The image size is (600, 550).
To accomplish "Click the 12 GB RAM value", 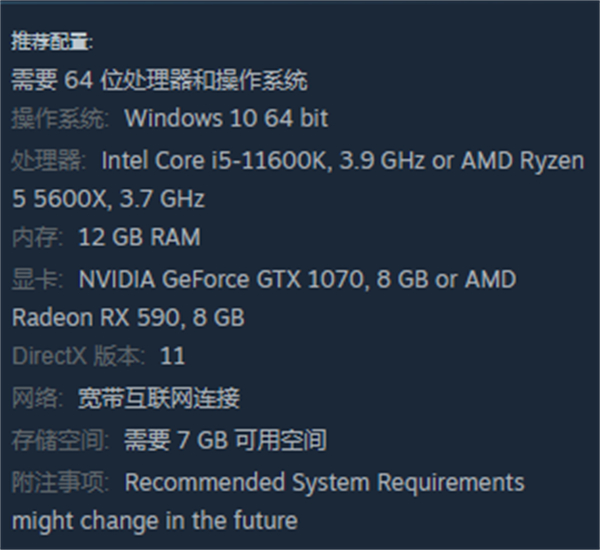I will tap(139, 237).
